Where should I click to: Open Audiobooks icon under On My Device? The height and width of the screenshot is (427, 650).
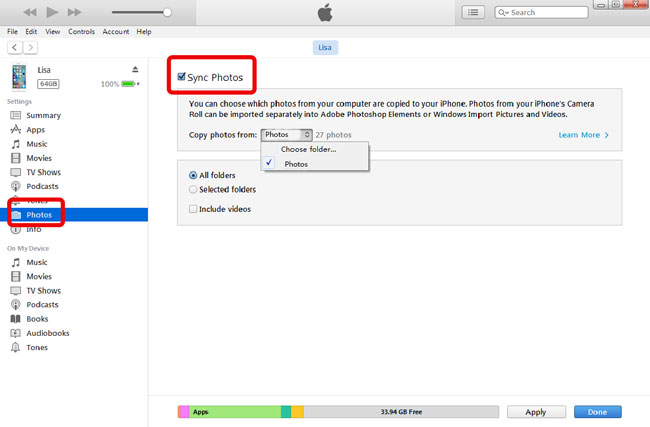tap(16, 333)
